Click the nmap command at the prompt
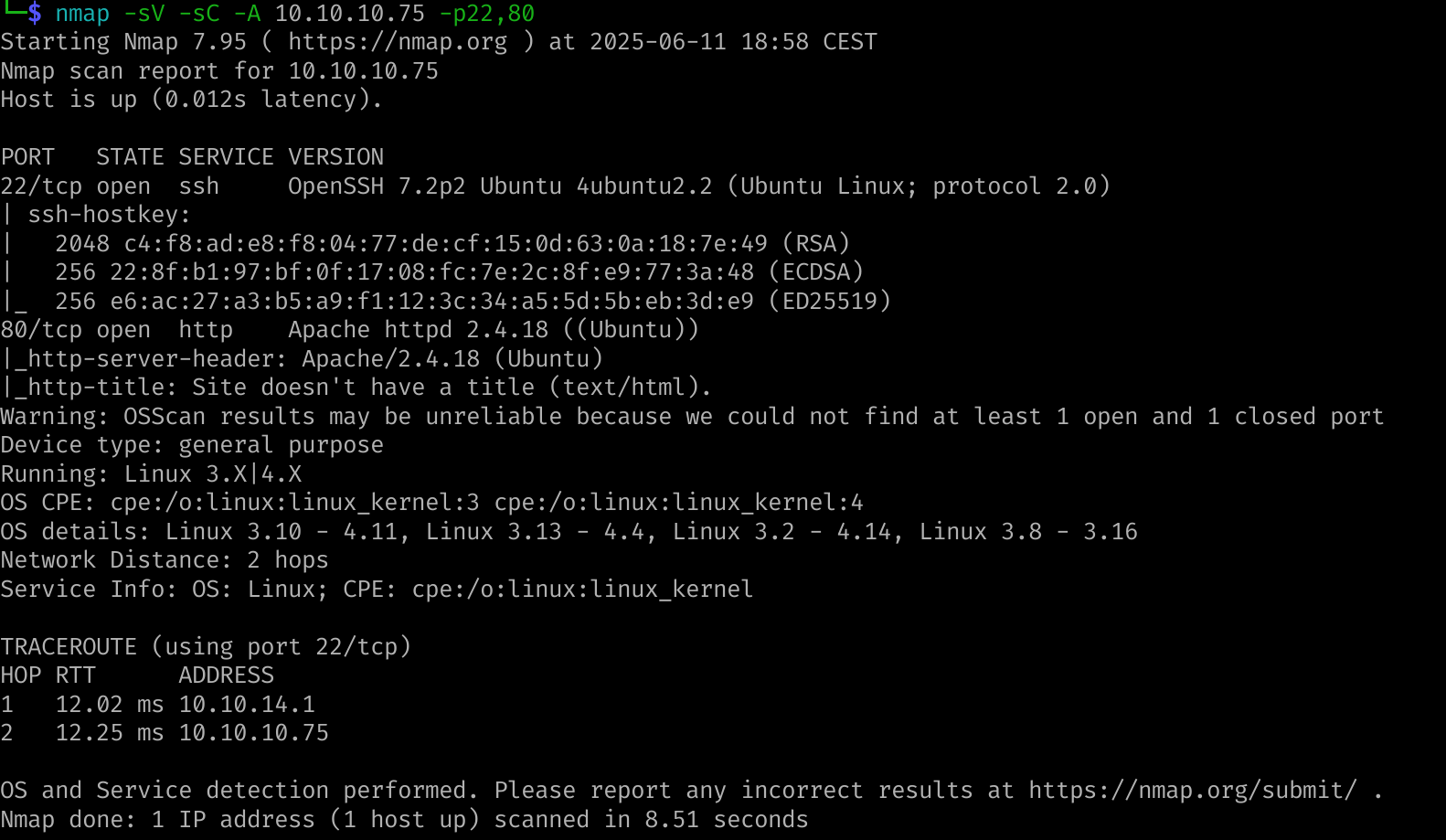Screen dimensions: 1446x840 coord(81,14)
